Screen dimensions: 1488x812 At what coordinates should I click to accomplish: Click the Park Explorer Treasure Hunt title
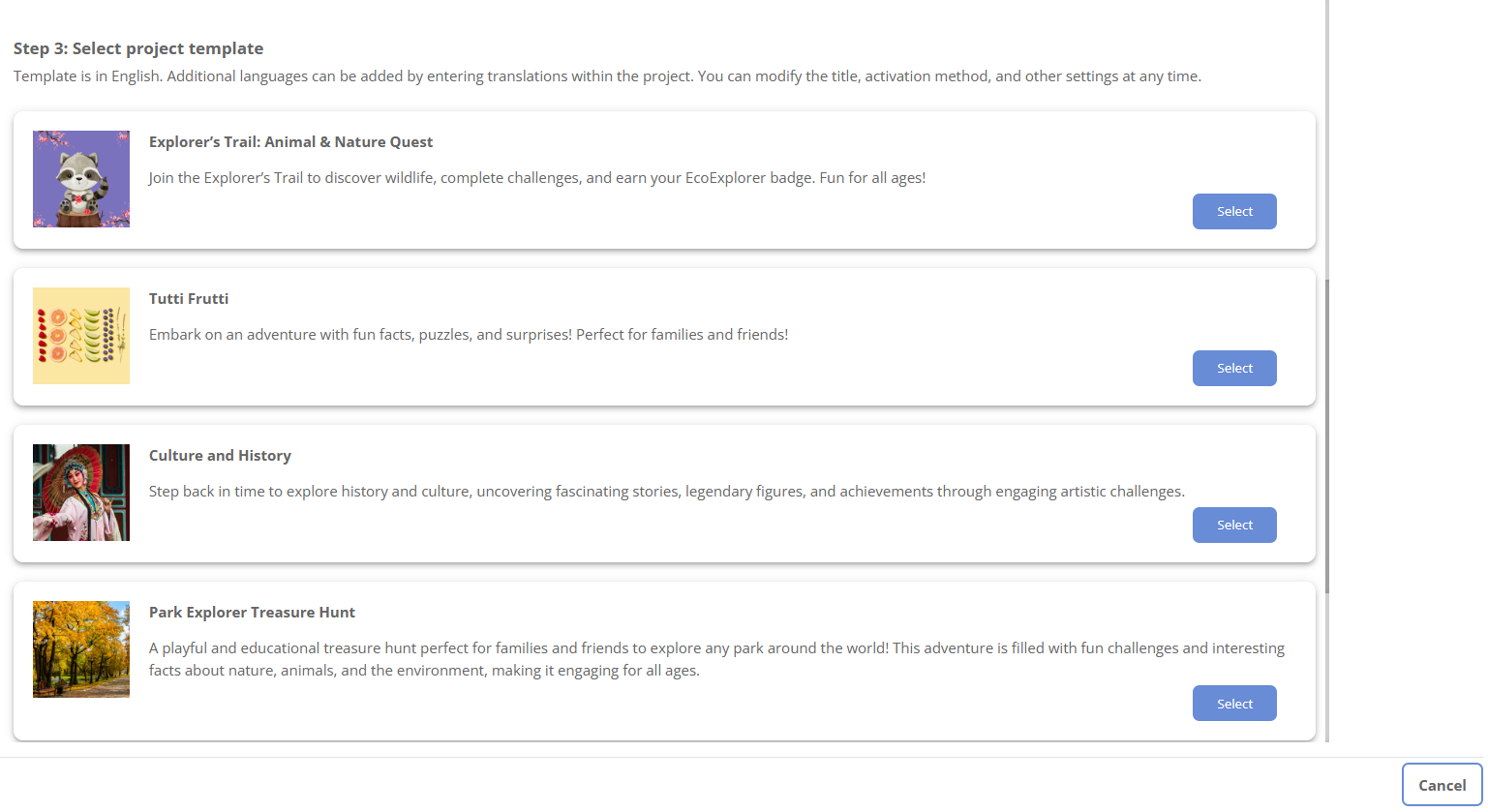252,613
